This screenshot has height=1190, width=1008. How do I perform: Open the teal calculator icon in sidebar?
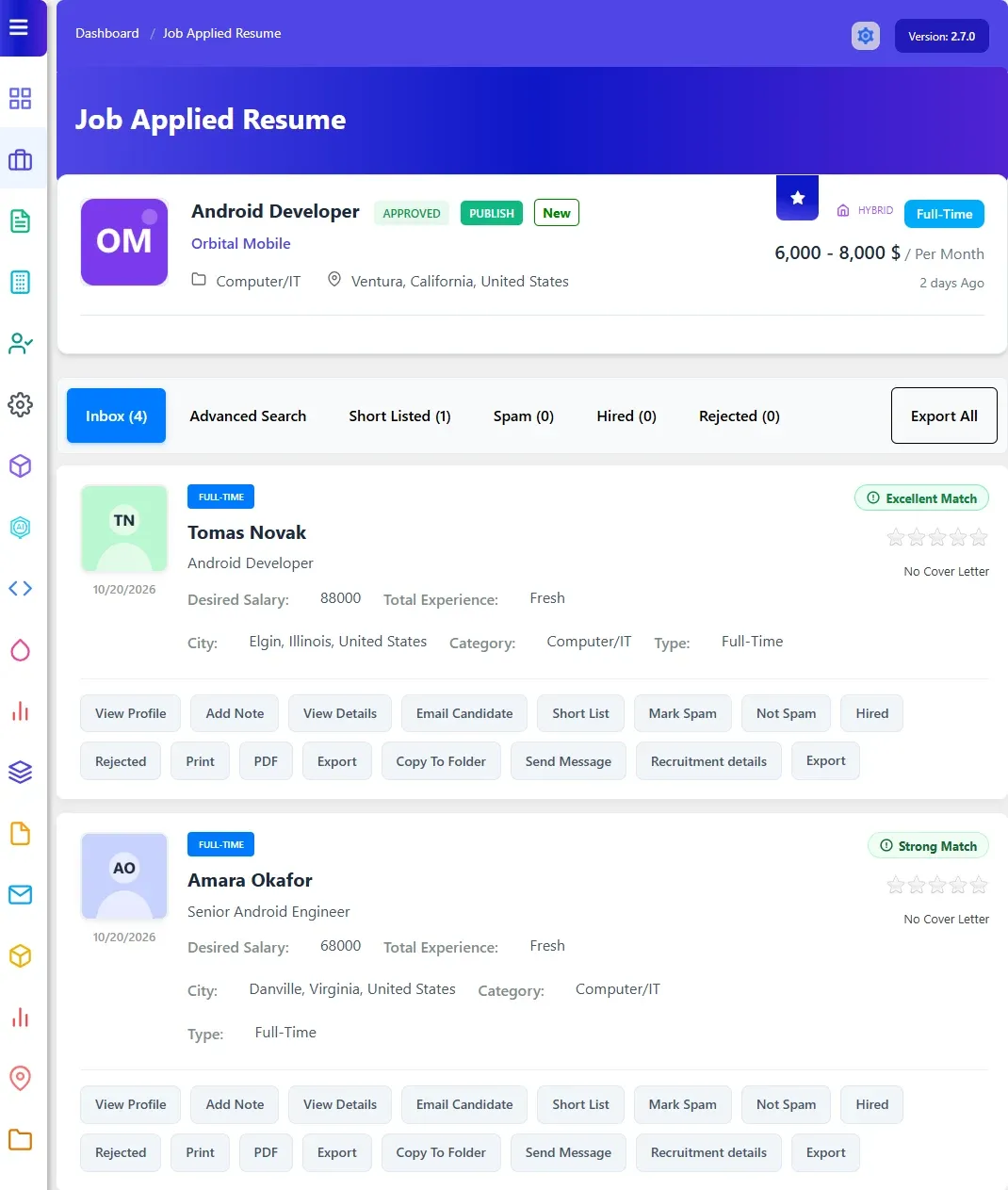coord(20,282)
